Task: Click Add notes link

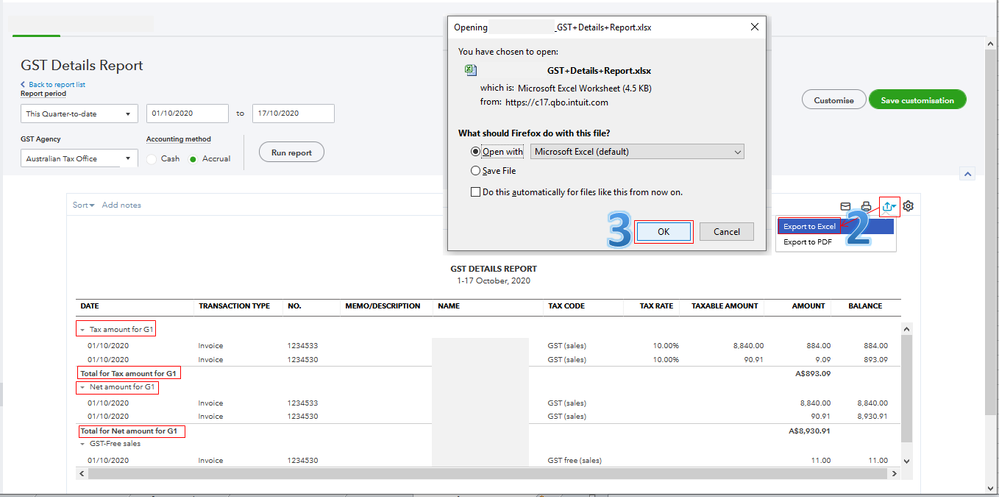Action: click(122, 205)
